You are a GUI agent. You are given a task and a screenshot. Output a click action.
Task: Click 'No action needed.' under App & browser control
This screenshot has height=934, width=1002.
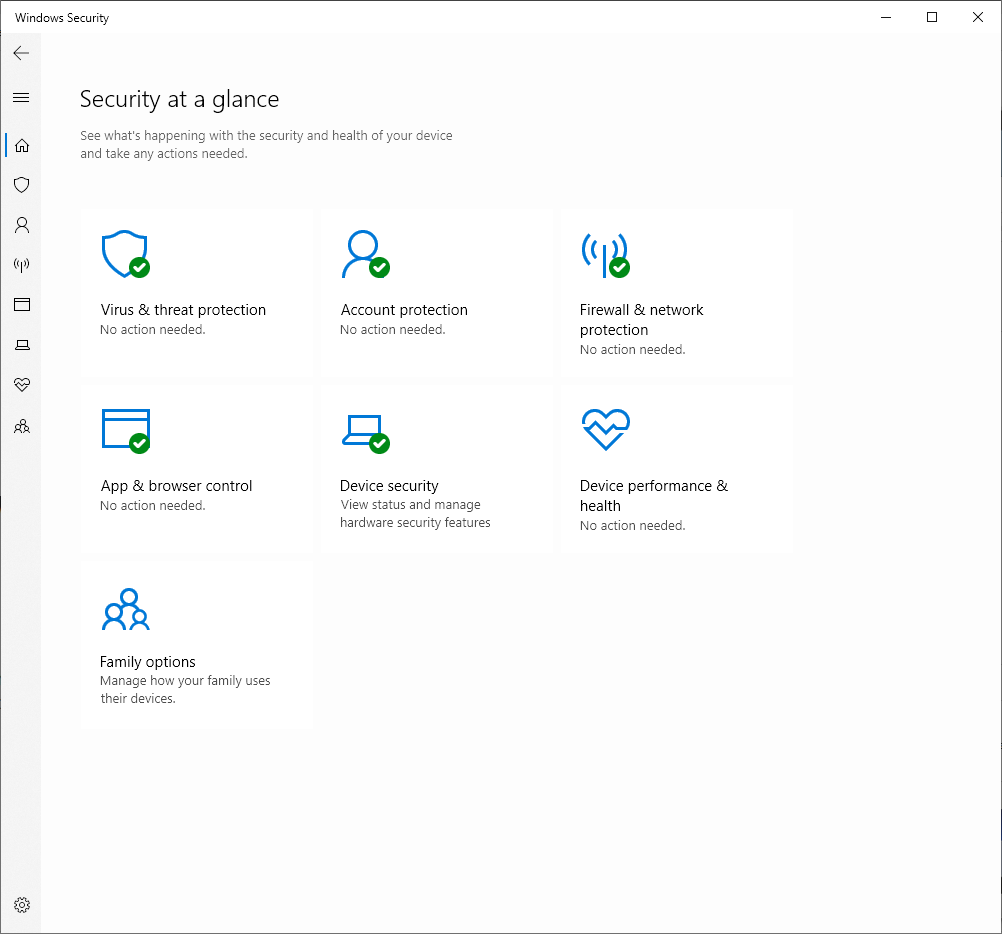[x=153, y=505]
